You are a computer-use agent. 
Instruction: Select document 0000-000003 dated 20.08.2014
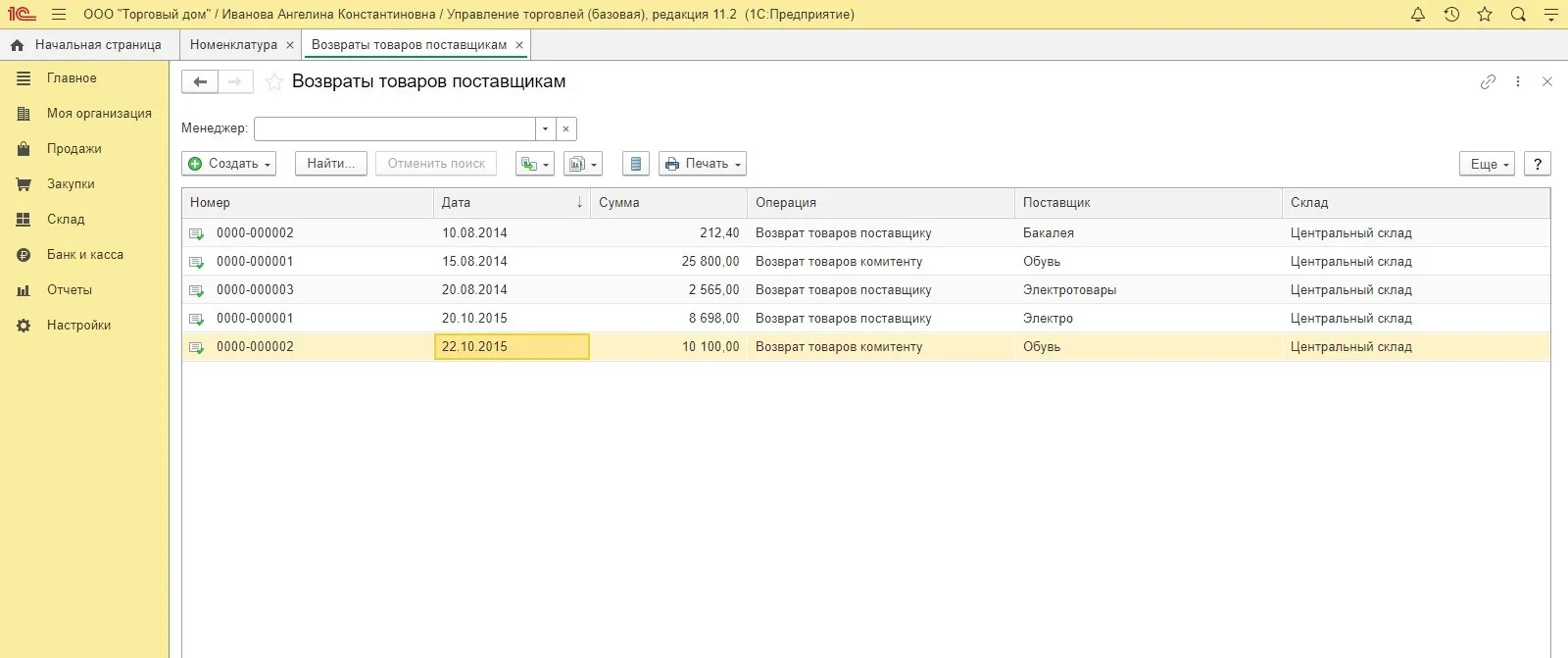pos(865,289)
